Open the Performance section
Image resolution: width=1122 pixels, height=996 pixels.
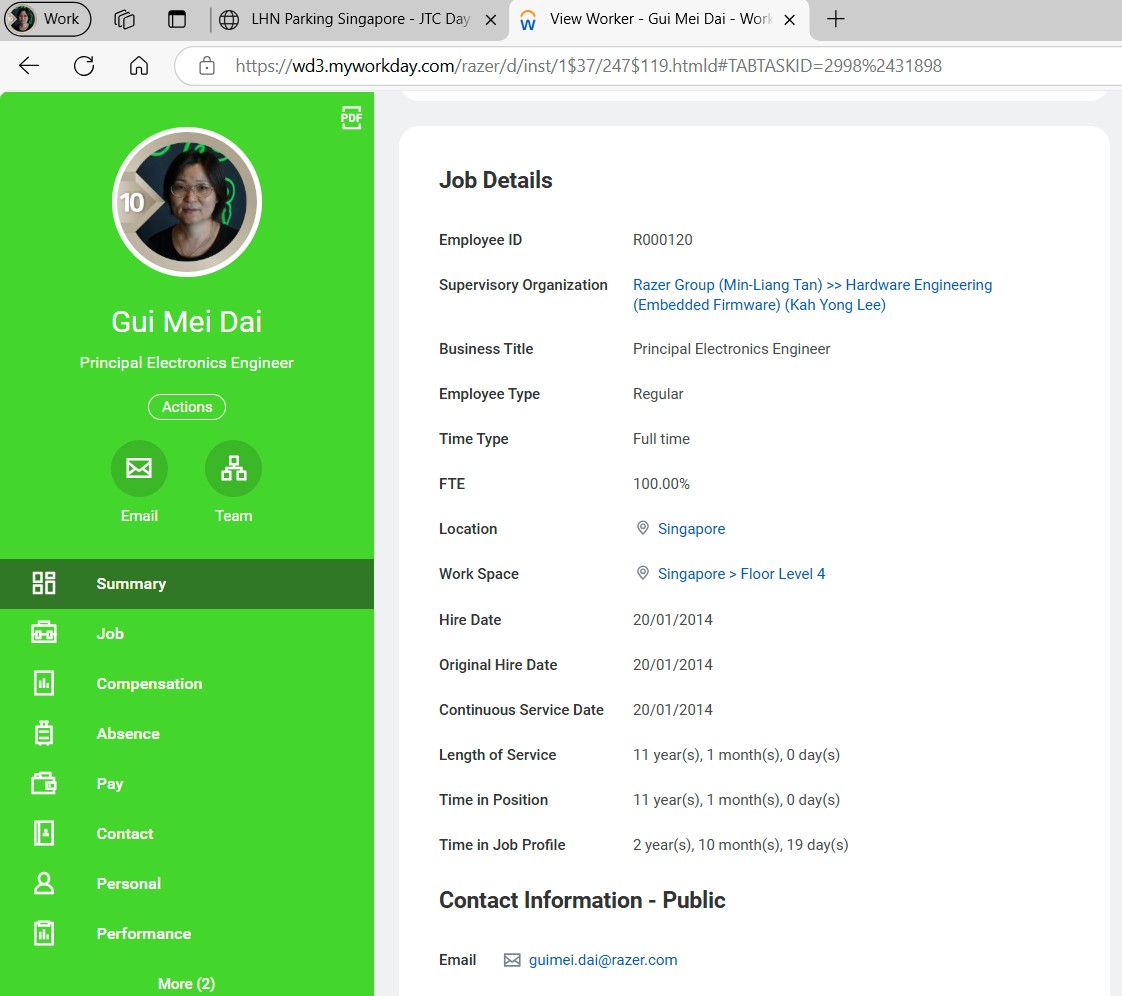pos(187,934)
